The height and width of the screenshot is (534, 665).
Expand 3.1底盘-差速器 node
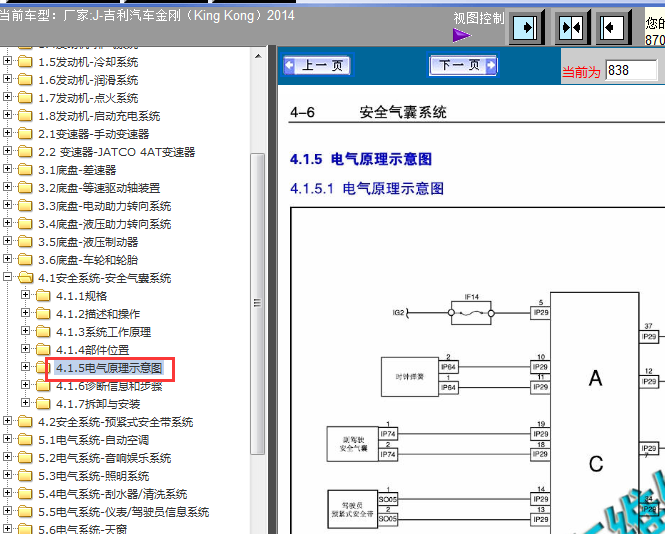pos(7,169)
